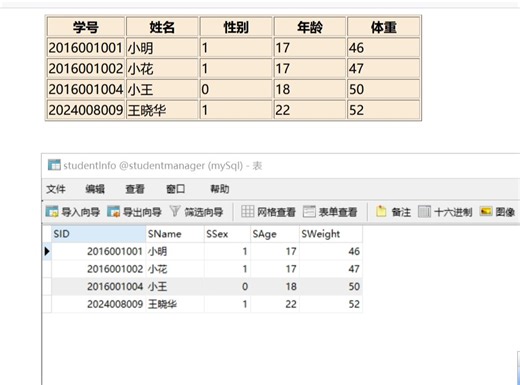Click the Filter Wizard funnel icon
This screenshot has height=385, width=520.
pyautogui.click(x=175, y=211)
